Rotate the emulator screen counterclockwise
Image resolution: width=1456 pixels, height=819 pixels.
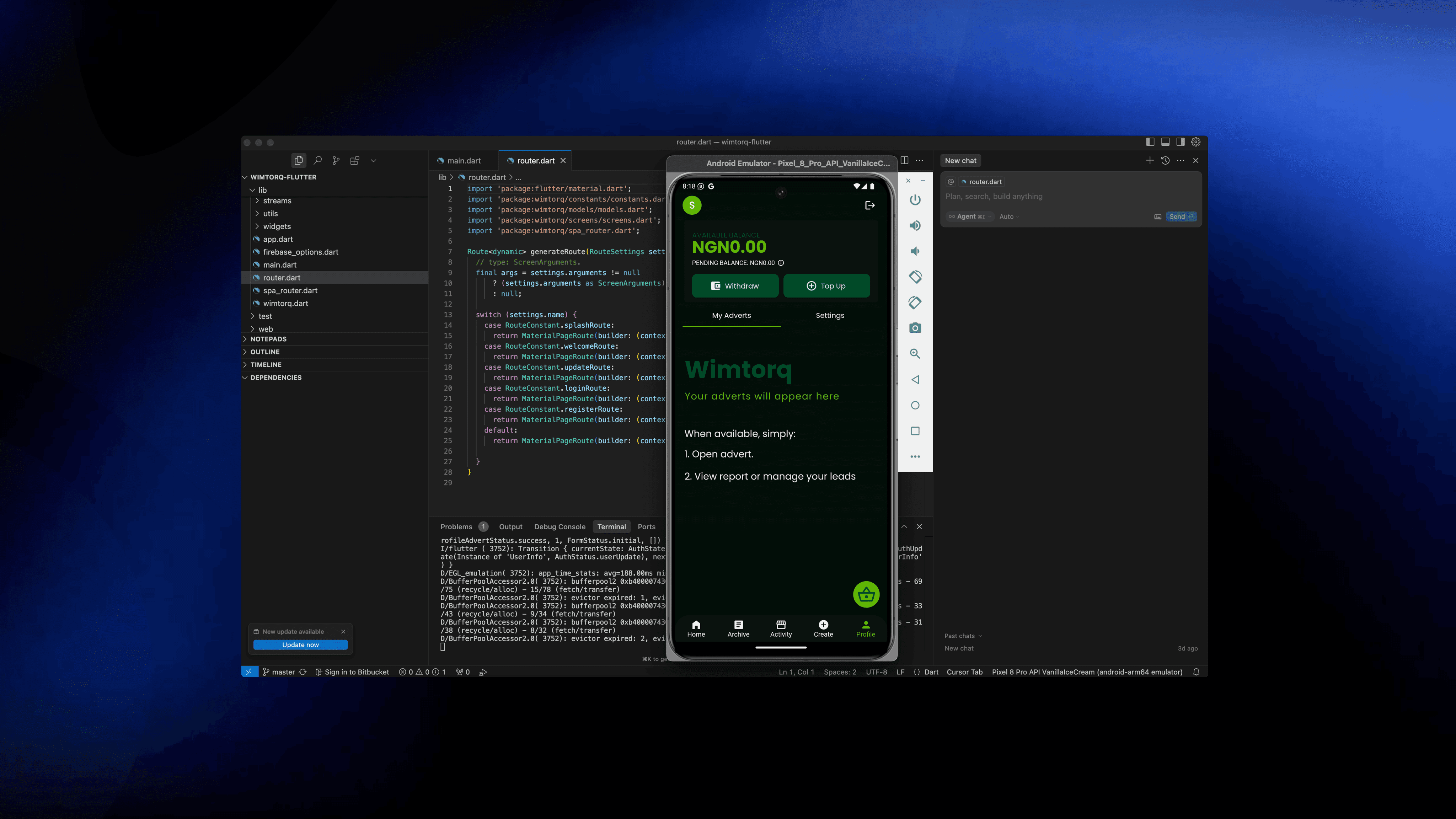pyautogui.click(x=915, y=277)
